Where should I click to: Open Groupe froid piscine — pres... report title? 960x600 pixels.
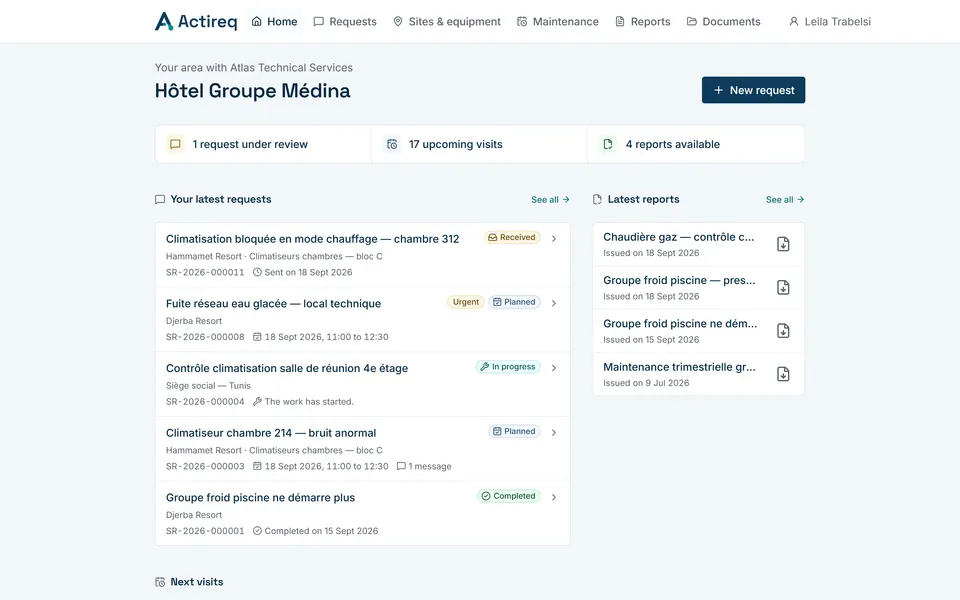pyautogui.click(x=679, y=280)
